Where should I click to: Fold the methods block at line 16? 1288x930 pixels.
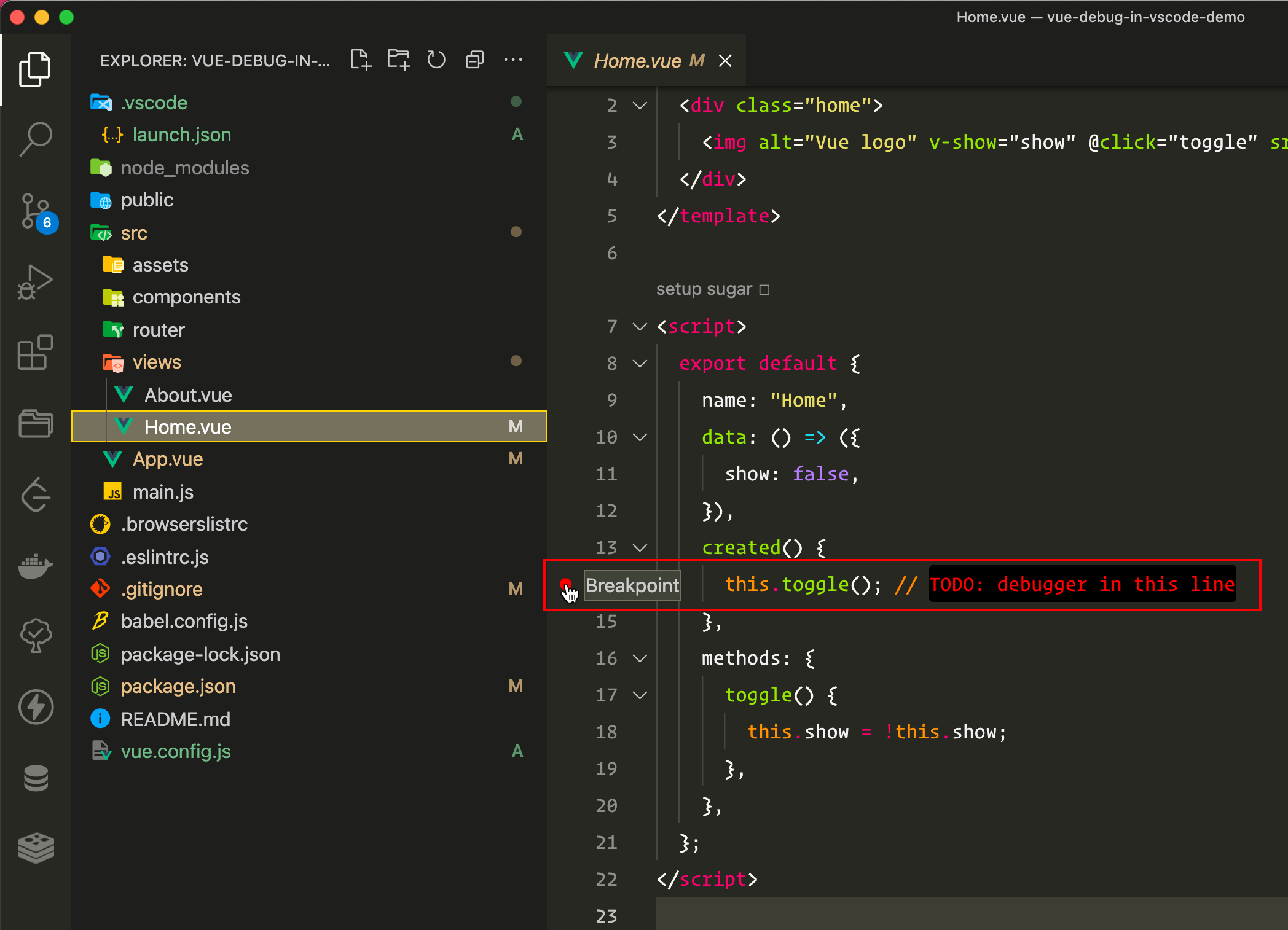tap(640, 658)
